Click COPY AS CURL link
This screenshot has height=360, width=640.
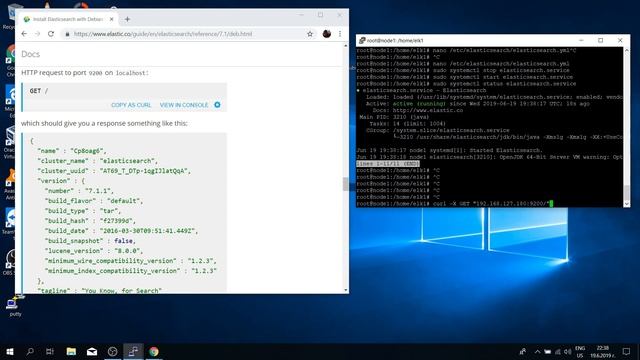click(x=131, y=105)
